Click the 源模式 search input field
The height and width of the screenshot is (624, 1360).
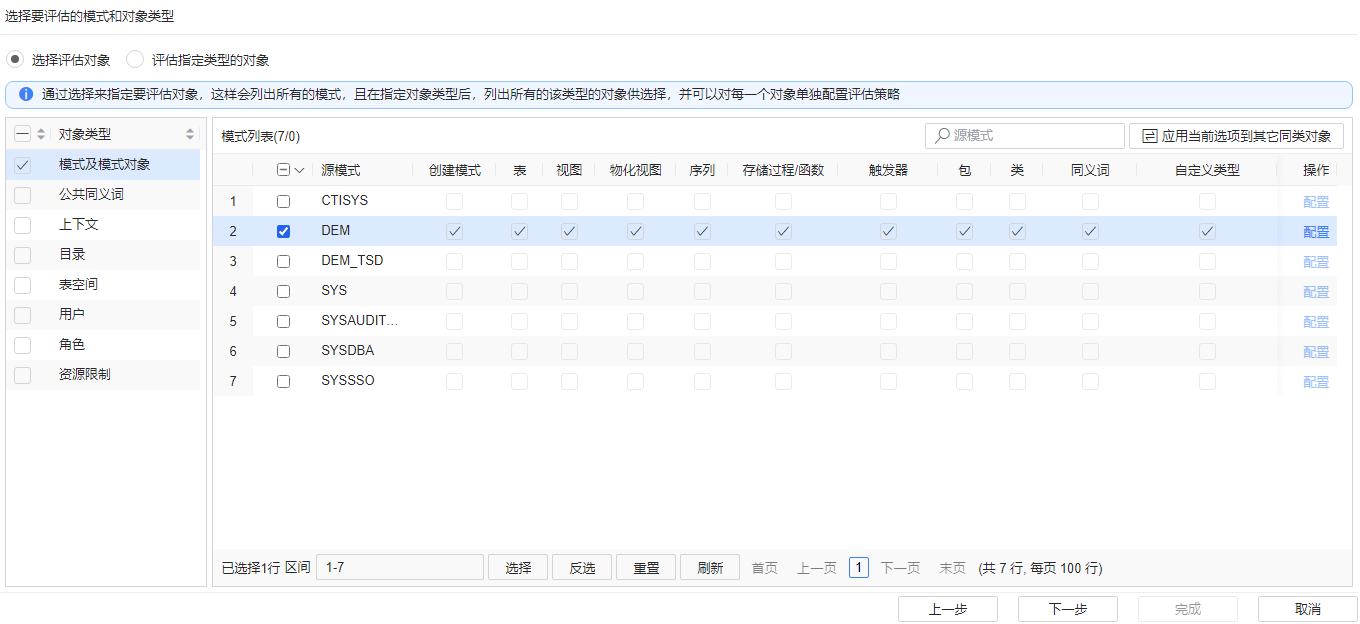1025,135
